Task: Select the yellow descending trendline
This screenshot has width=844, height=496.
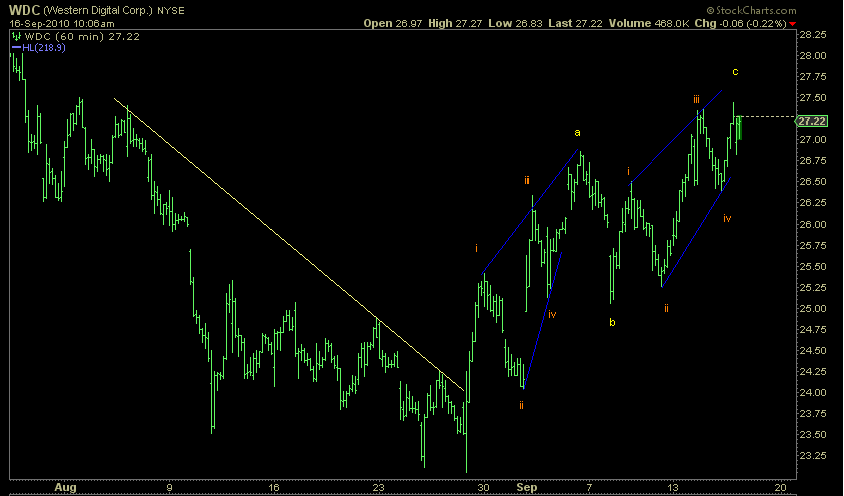Action: click(289, 244)
